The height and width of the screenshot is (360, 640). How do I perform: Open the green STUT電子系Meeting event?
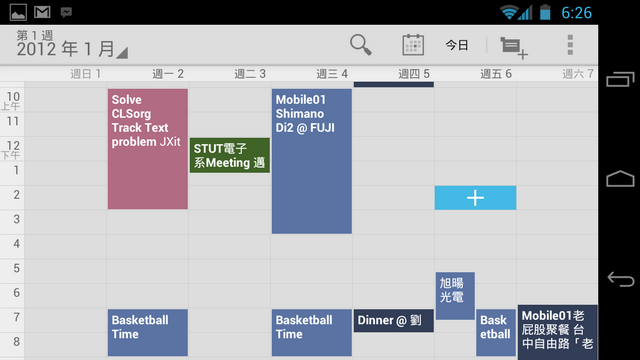[x=230, y=156]
